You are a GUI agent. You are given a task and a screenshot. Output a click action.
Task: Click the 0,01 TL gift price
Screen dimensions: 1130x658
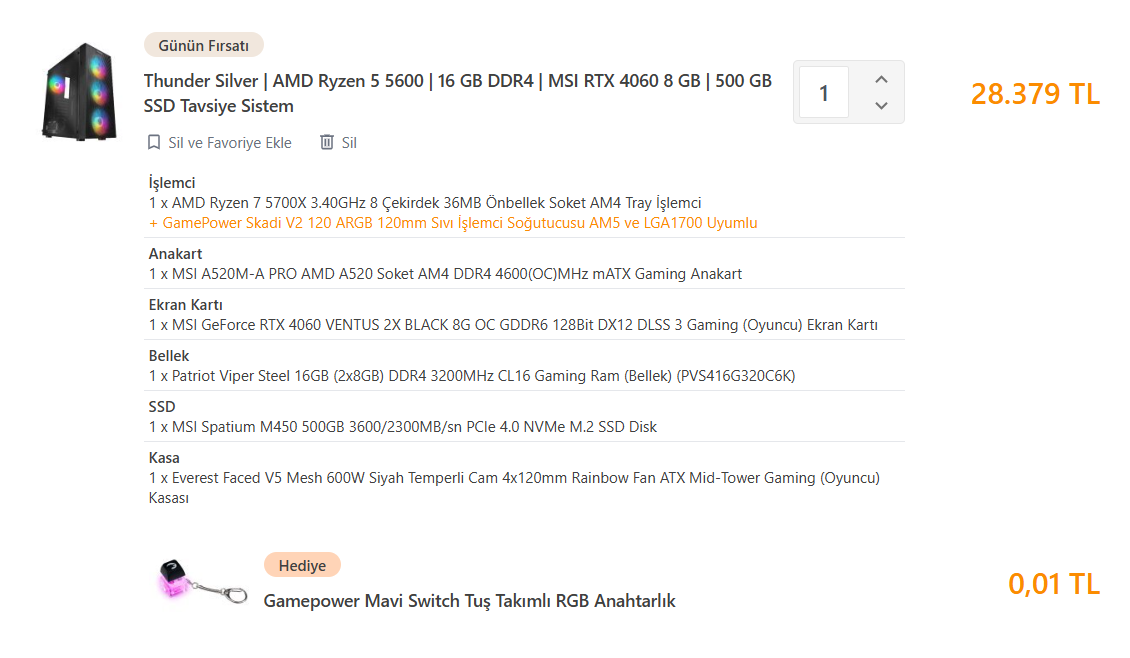tap(1054, 584)
